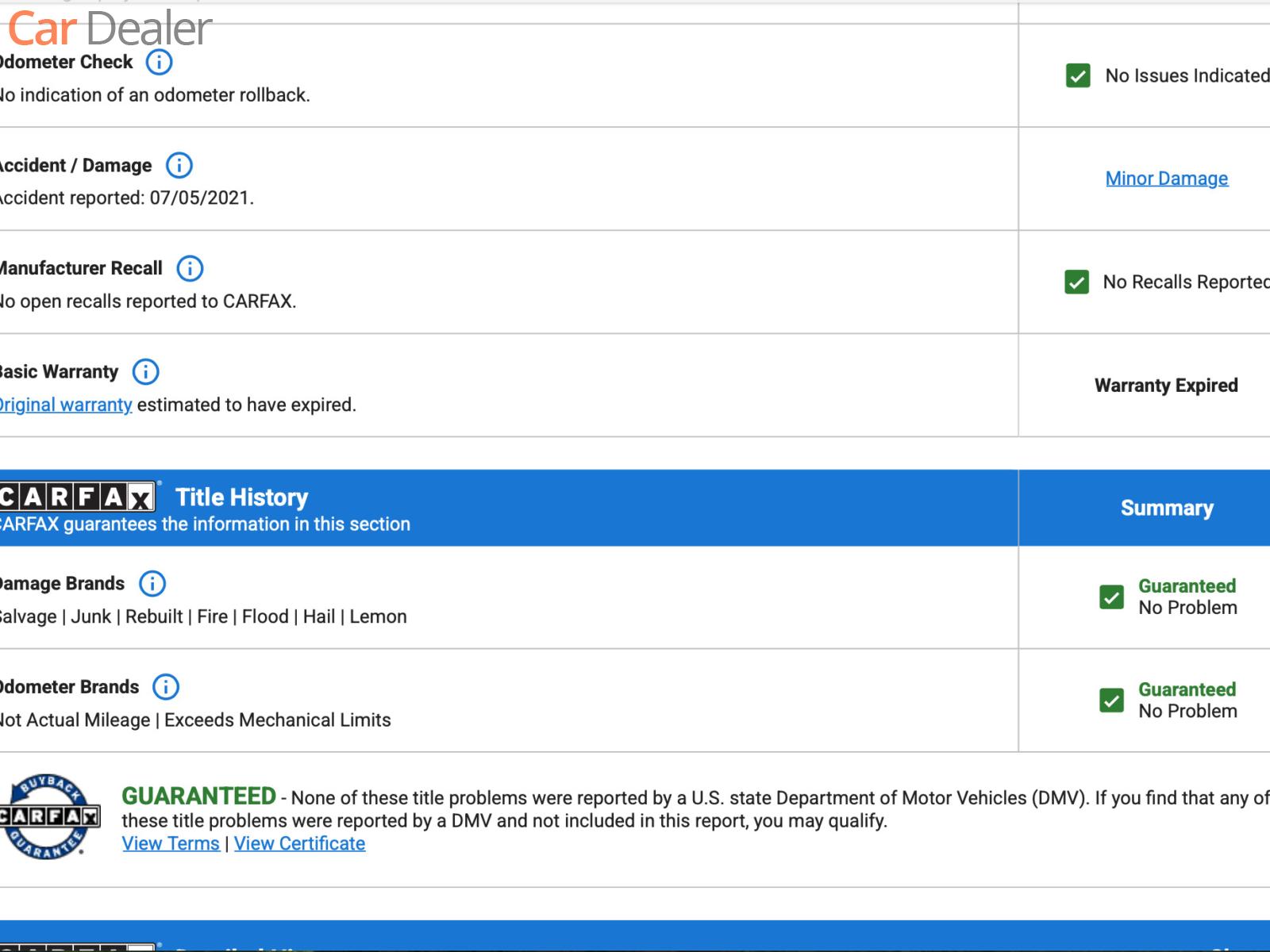Viewport: 1270px width, 952px height.
Task: Click the Odometer Check info icon
Action: (159, 62)
